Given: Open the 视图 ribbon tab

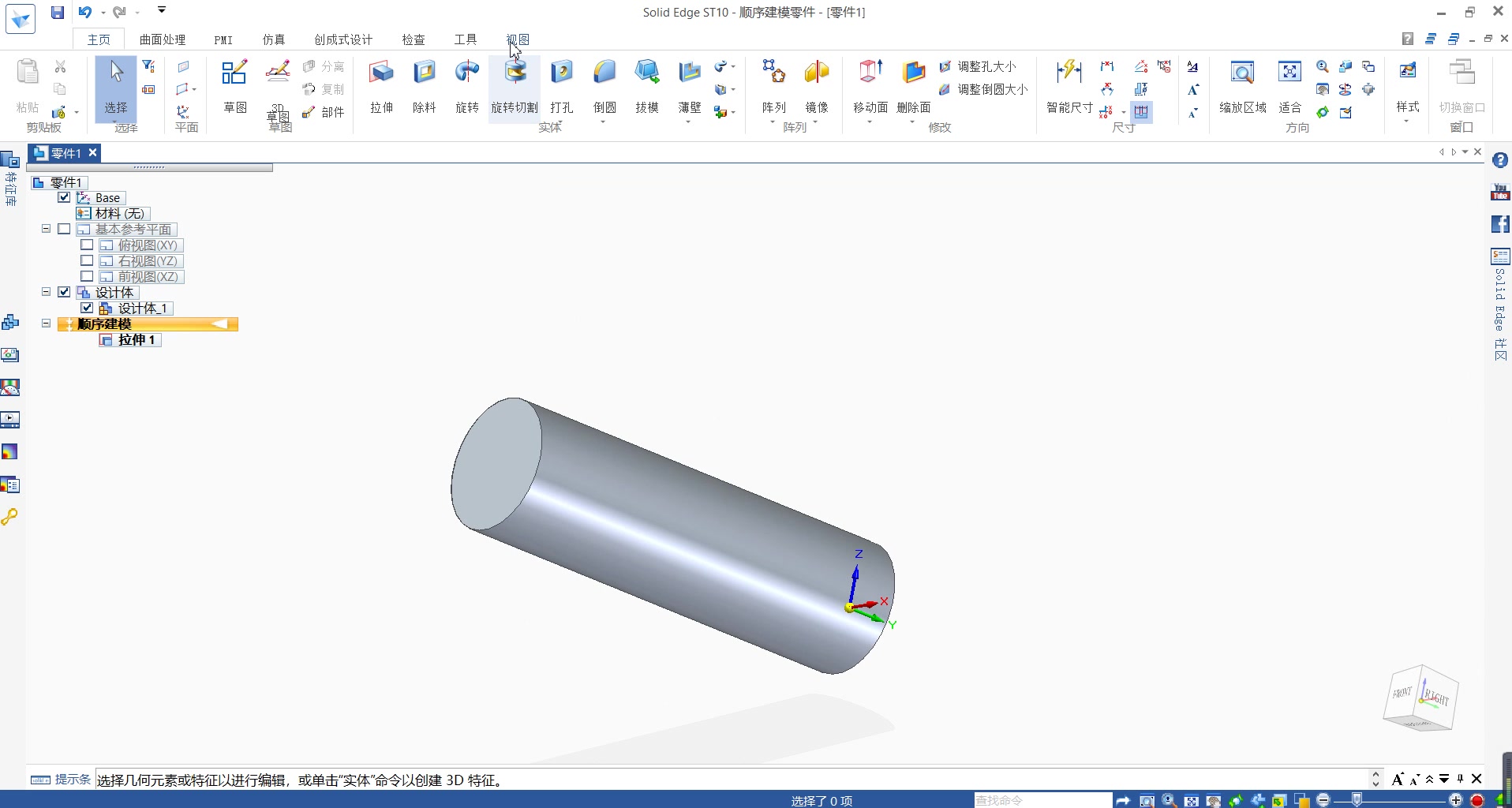Looking at the screenshot, I should pyautogui.click(x=517, y=39).
